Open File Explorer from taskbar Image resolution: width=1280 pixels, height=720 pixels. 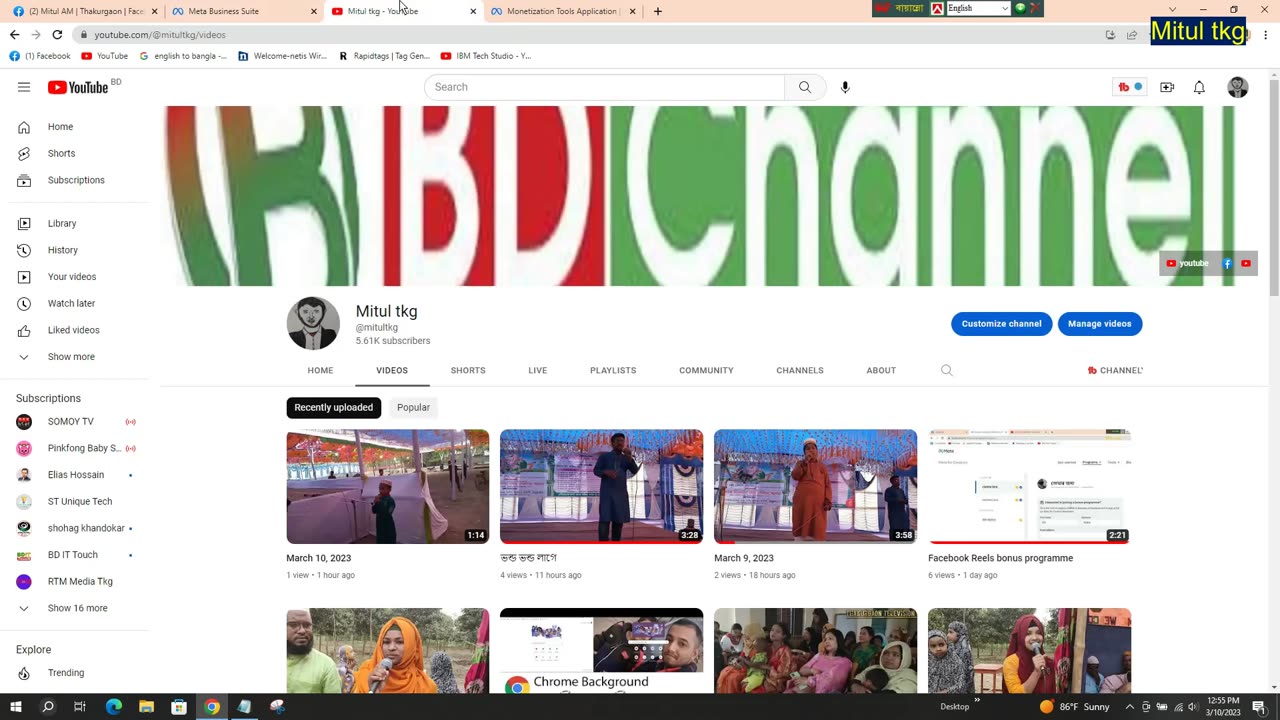point(146,707)
